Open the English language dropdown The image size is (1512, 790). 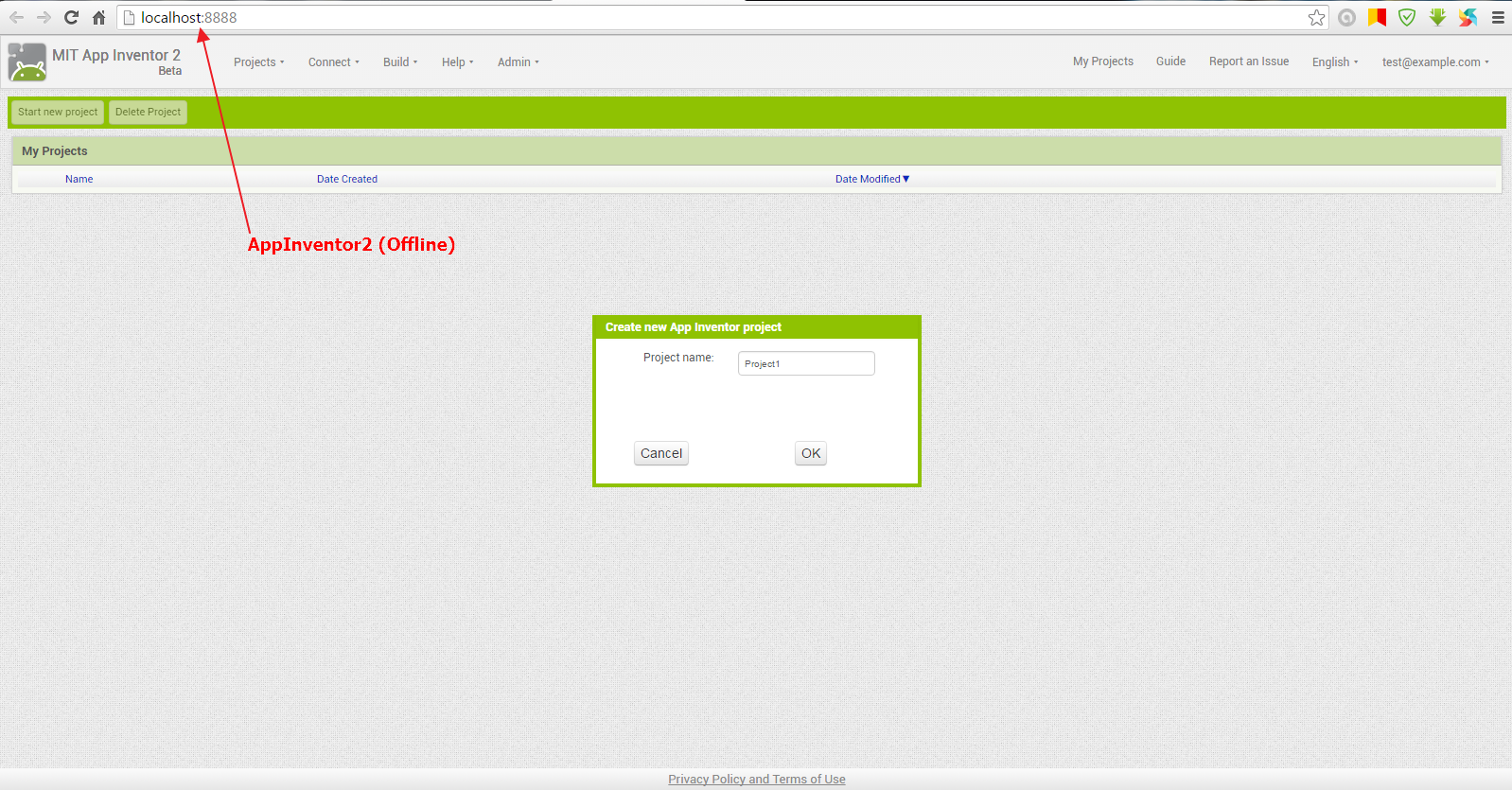(1335, 62)
